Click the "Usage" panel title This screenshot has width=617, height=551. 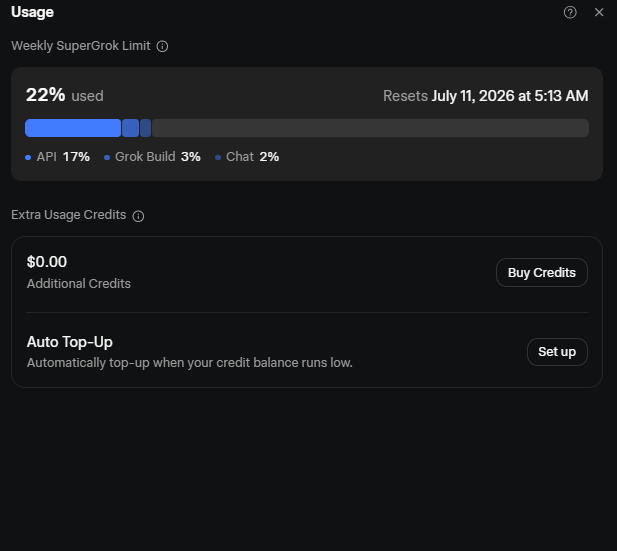(32, 12)
